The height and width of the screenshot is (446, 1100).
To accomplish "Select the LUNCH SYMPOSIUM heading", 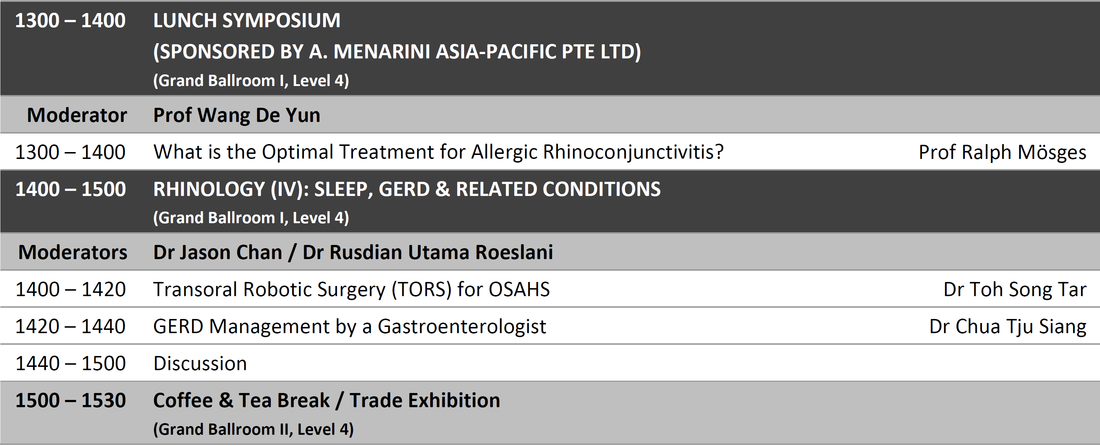I will (247, 20).
